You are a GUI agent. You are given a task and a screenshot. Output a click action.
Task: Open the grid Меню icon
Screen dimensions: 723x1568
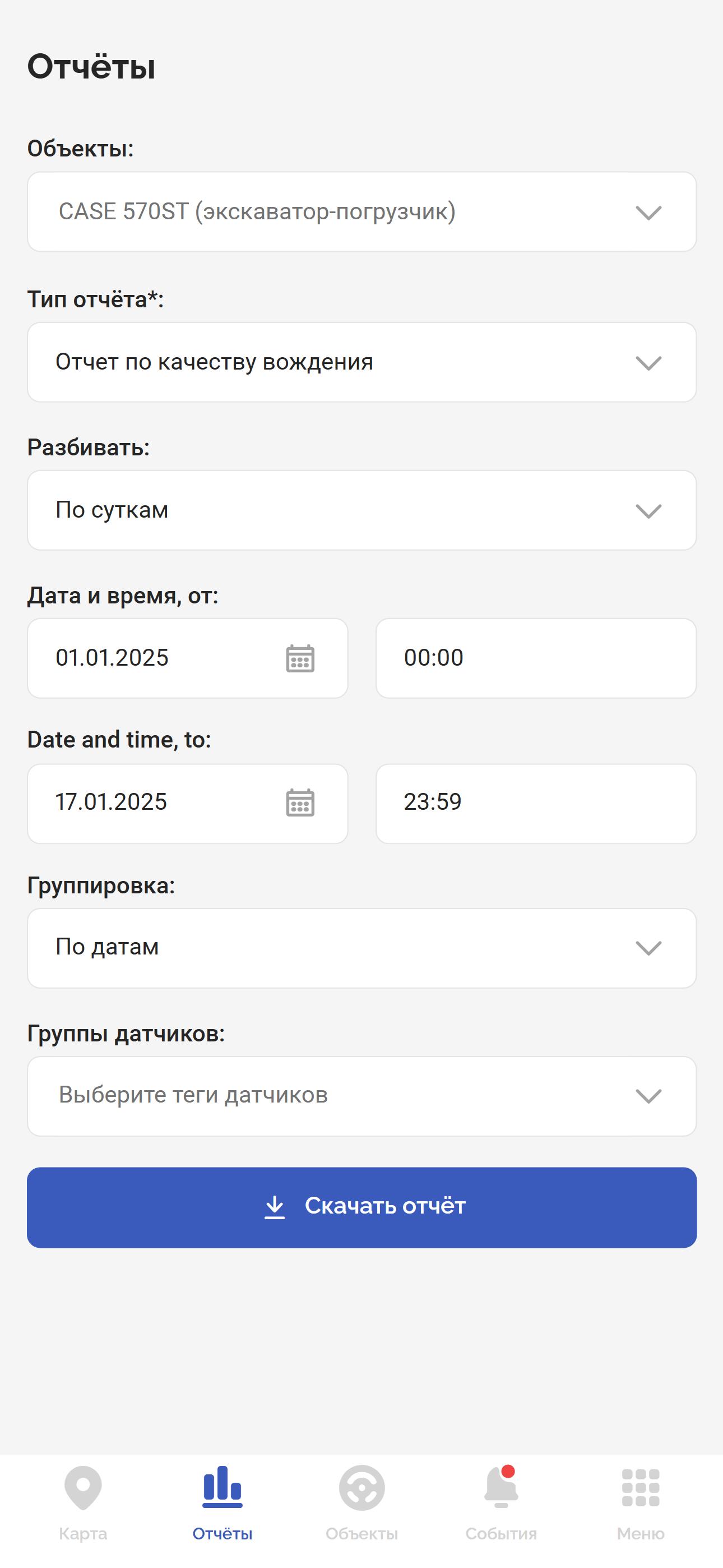click(x=641, y=1488)
